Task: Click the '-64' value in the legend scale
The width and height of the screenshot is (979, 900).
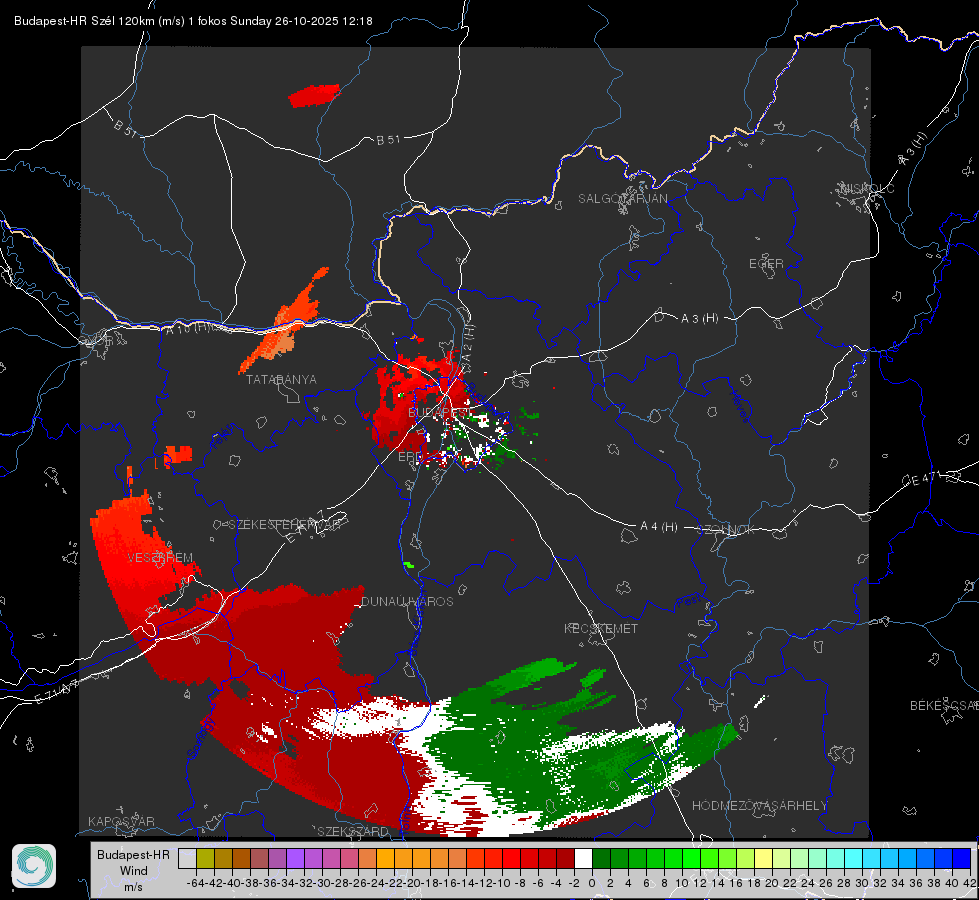Action: (x=196, y=883)
